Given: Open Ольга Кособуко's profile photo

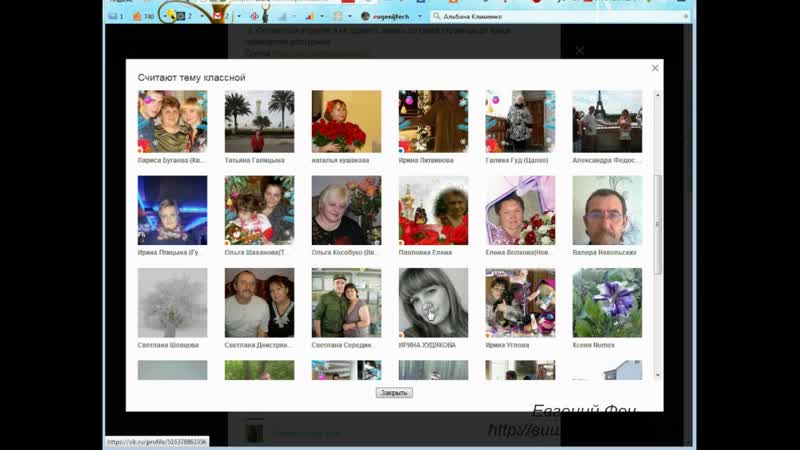Looking at the screenshot, I should click(346, 210).
